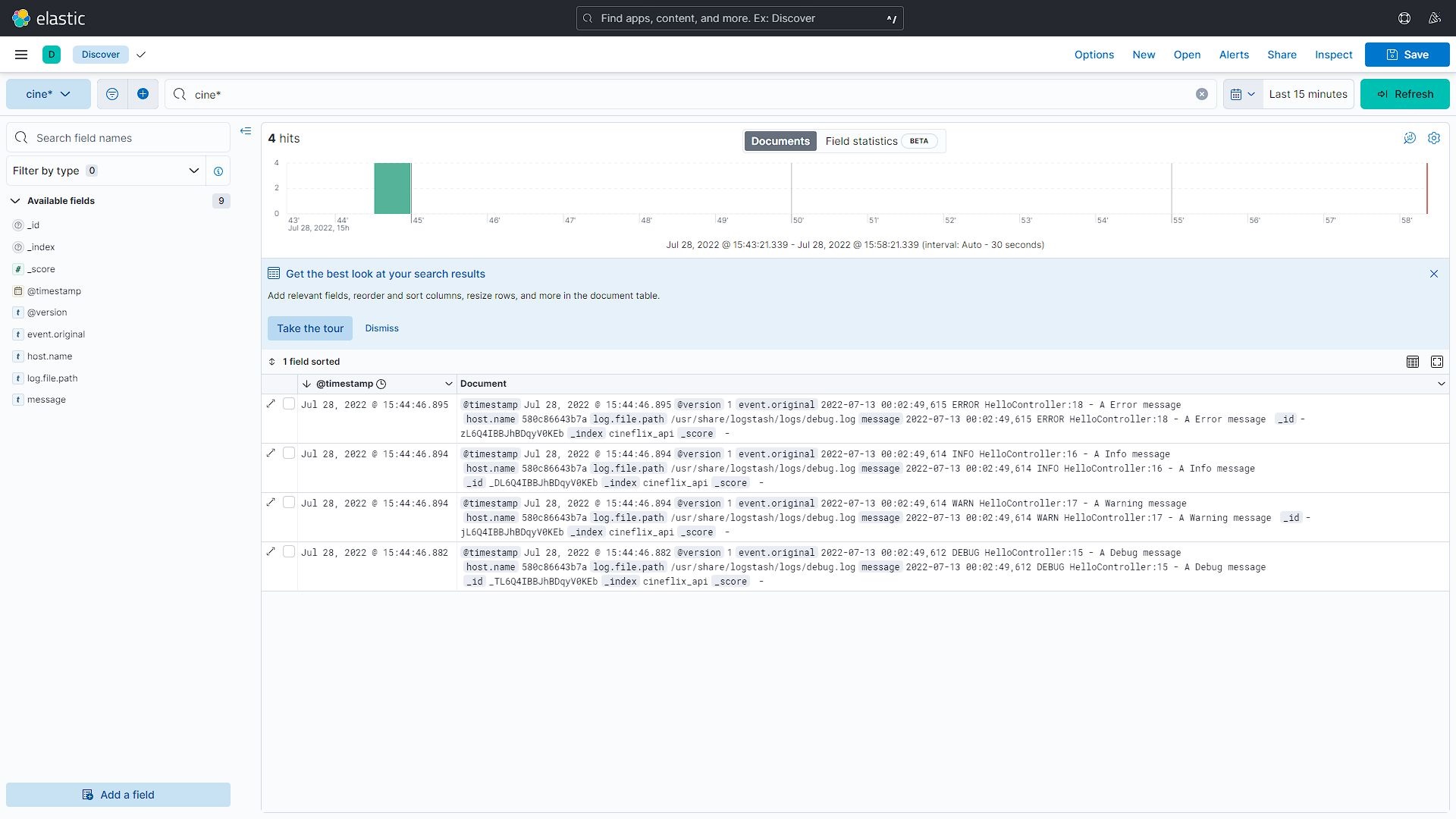Clear the cine* search query

pos(1201,94)
